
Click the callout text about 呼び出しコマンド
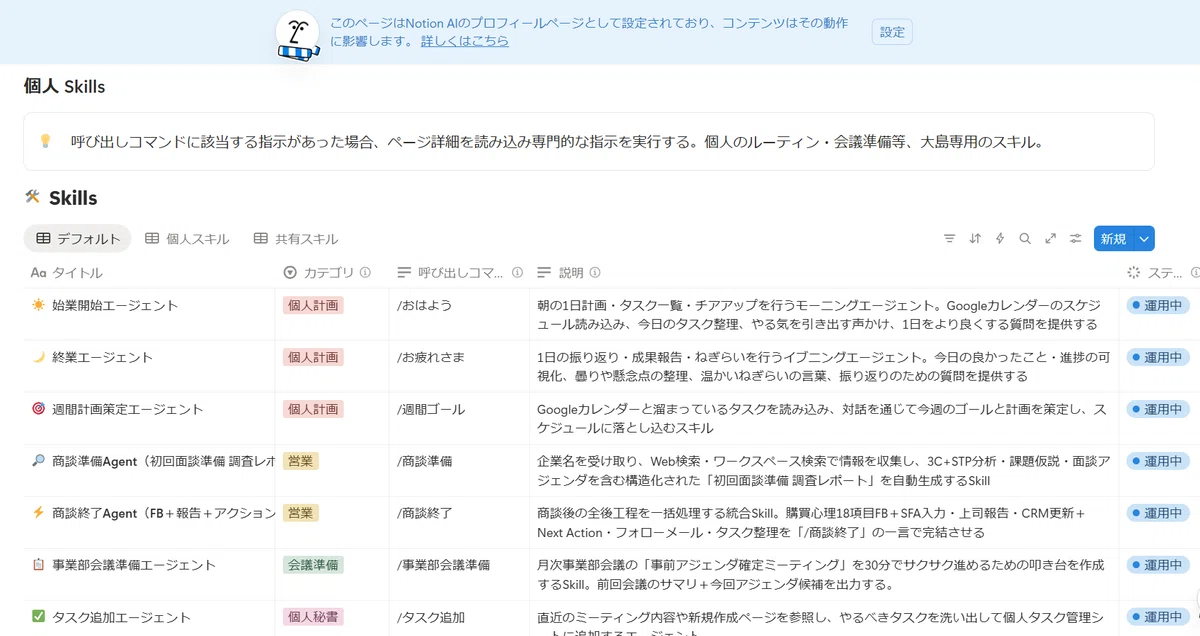pyautogui.click(x=556, y=142)
